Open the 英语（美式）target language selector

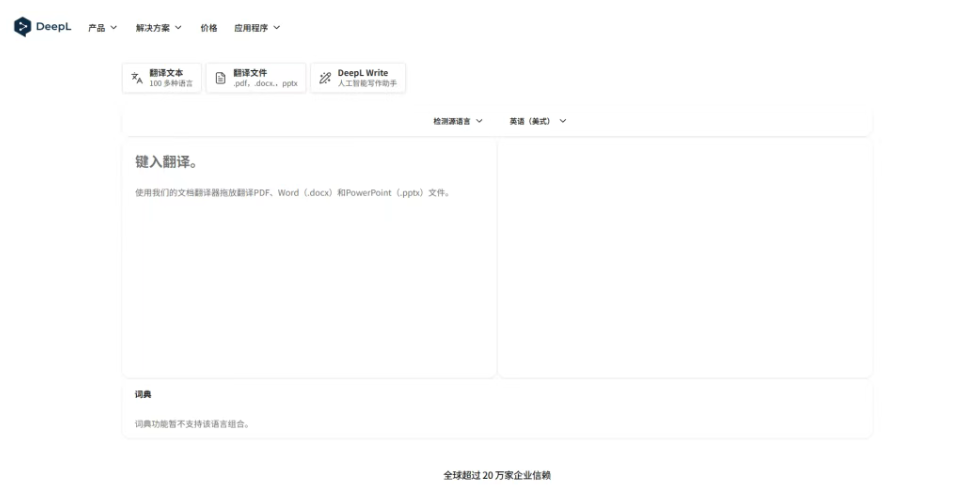click(x=538, y=121)
